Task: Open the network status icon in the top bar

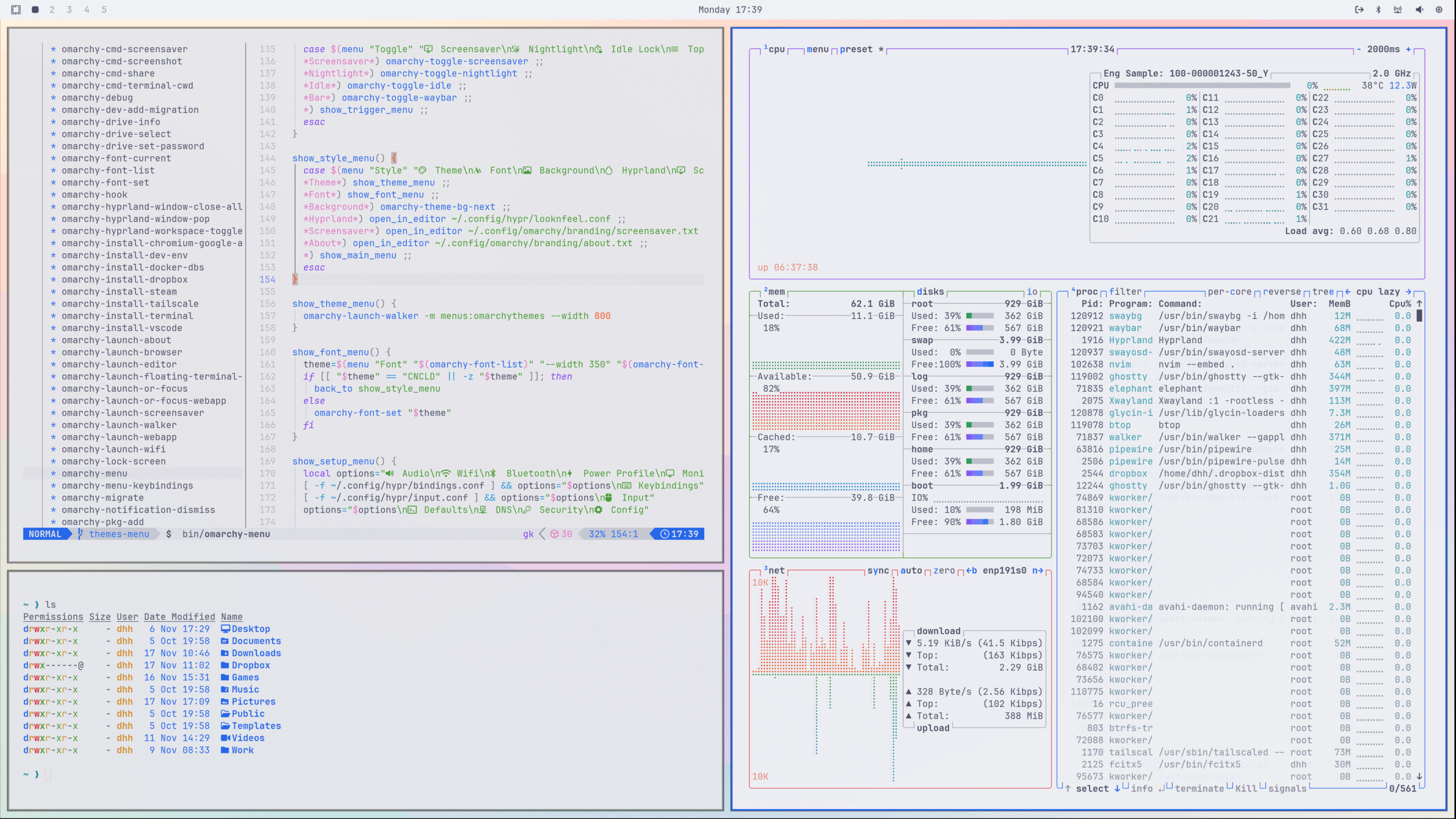Action: [x=1397, y=10]
